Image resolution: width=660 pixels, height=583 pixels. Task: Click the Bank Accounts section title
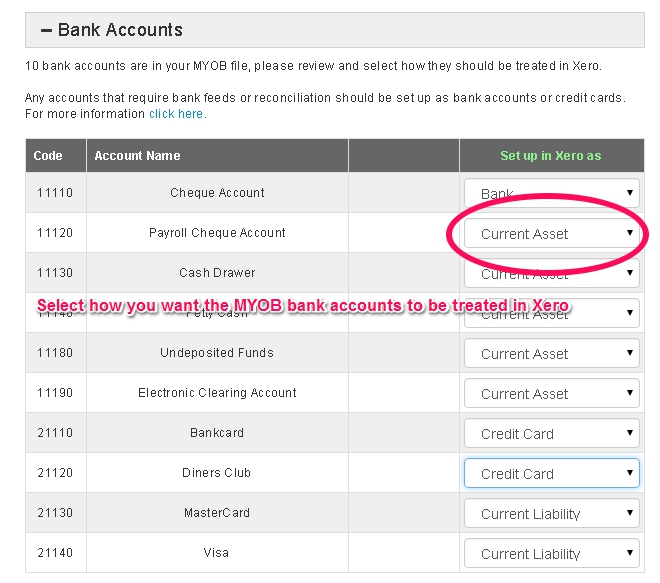click(x=120, y=30)
